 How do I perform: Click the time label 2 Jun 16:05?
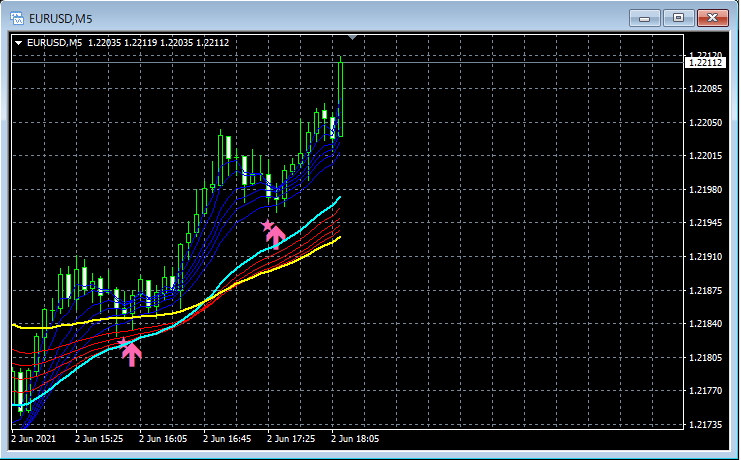163,439
